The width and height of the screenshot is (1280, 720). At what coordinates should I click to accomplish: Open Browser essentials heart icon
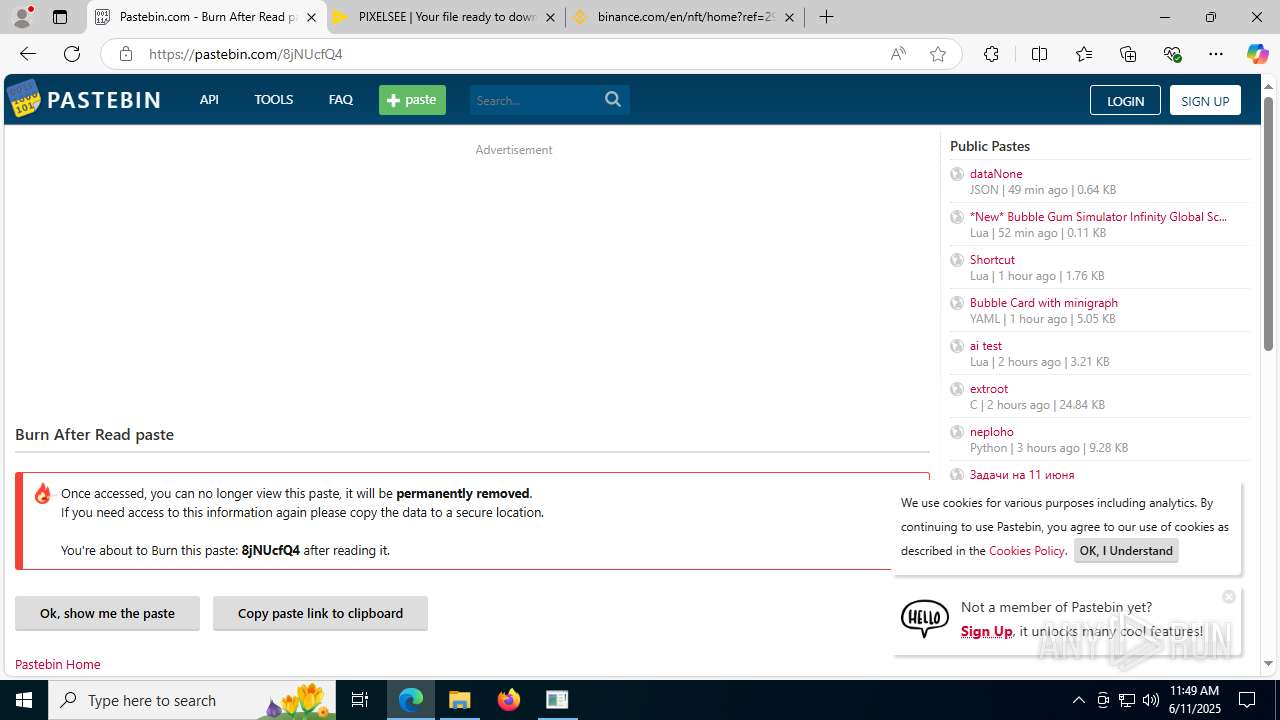click(x=1173, y=54)
